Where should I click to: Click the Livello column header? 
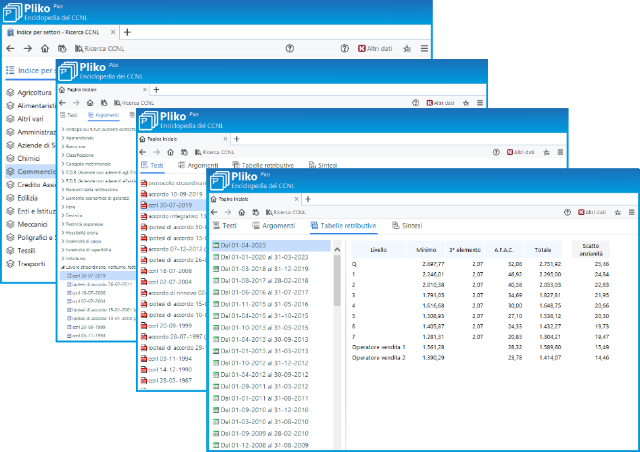(x=378, y=249)
